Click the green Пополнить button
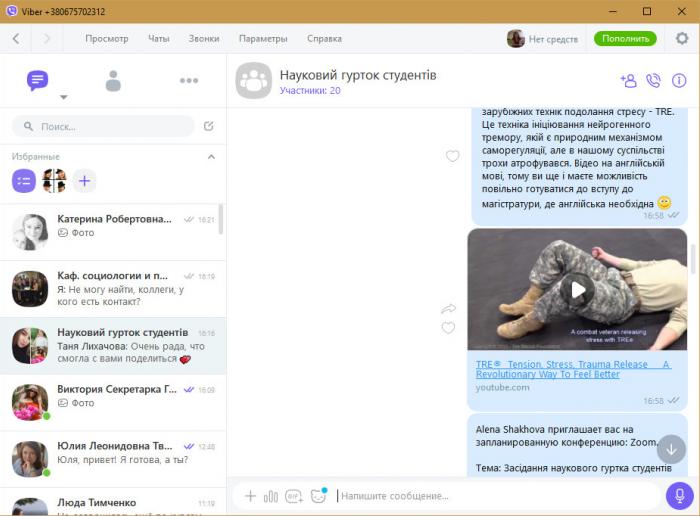Image resolution: width=700 pixels, height=516 pixels. point(625,39)
